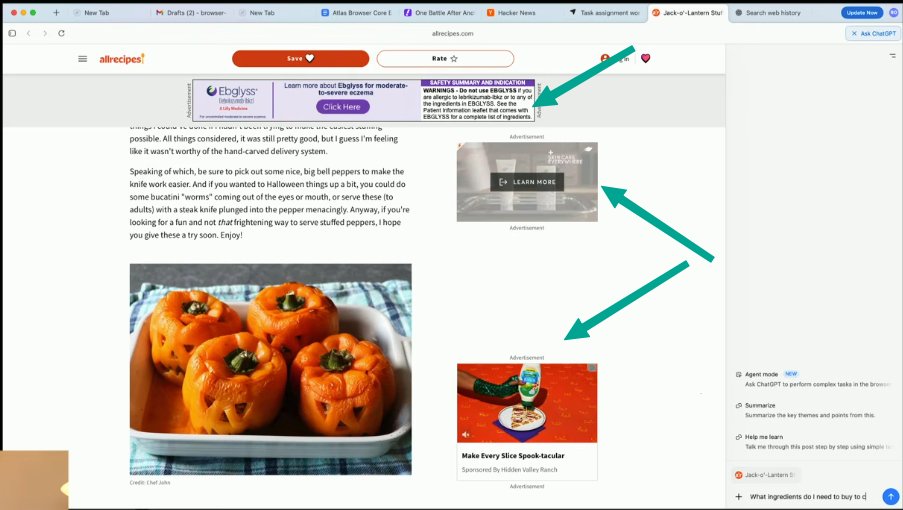
Task: Click the red Save recipe button
Action: (x=301, y=58)
